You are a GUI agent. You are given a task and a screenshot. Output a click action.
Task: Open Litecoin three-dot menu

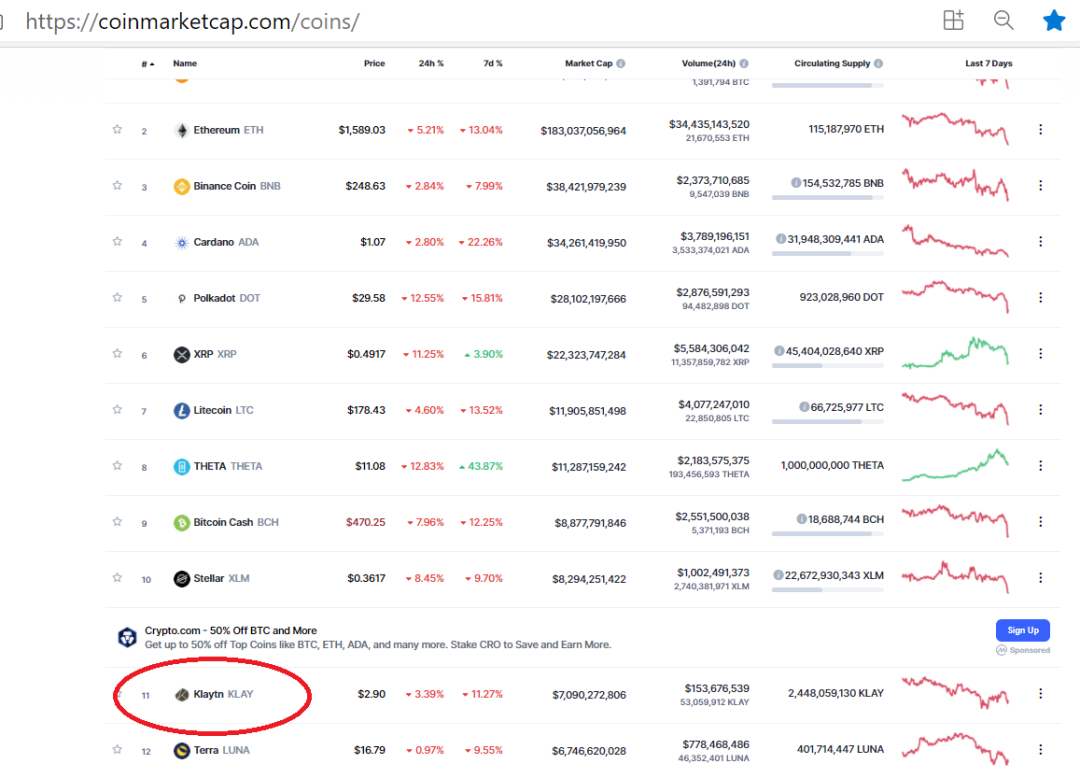click(x=1040, y=410)
